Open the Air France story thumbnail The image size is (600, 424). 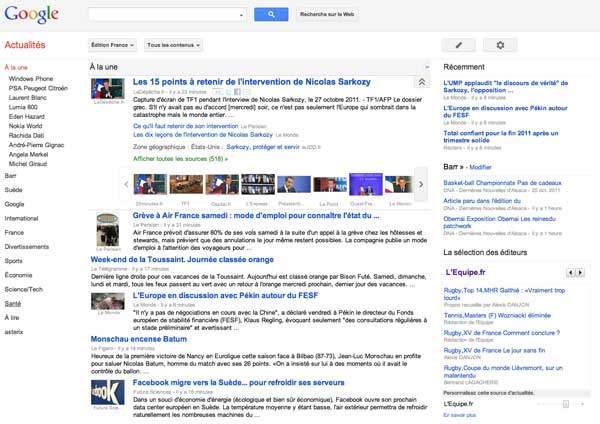tap(108, 230)
